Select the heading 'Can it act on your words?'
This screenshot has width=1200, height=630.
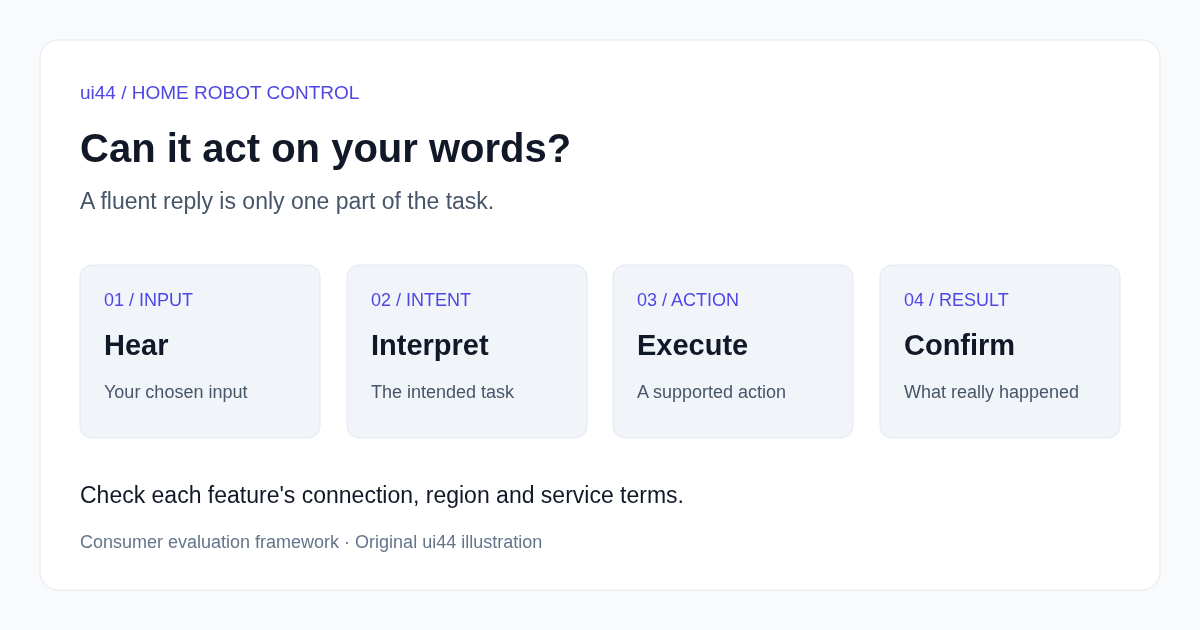click(x=325, y=148)
